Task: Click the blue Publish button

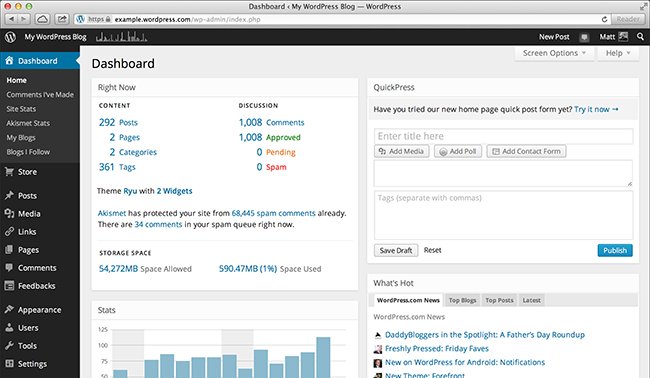Action: point(615,250)
